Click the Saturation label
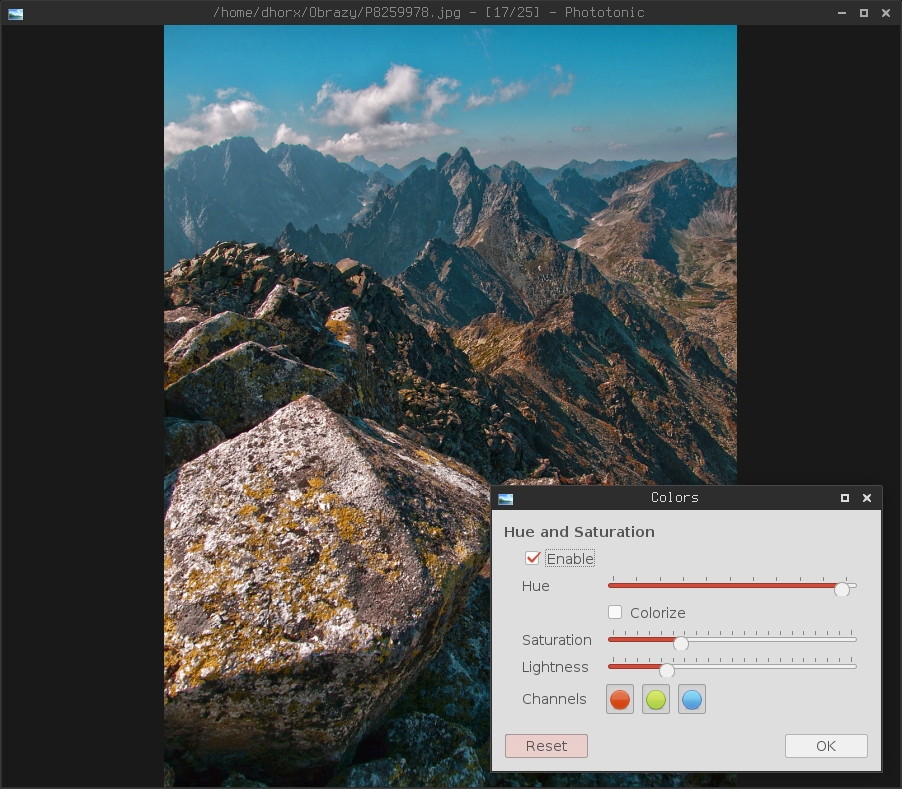This screenshot has width=902, height=789. pyautogui.click(x=557, y=640)
